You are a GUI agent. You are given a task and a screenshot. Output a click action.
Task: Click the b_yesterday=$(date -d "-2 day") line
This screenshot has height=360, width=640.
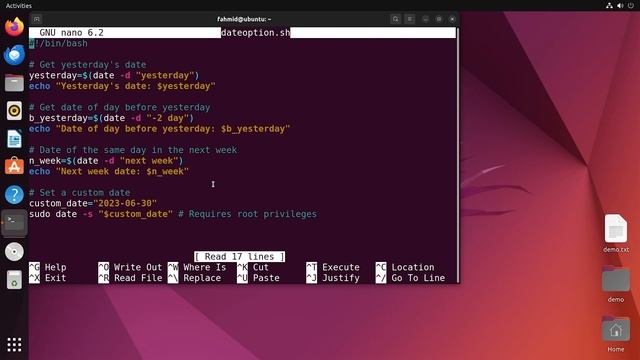point(111,118)
